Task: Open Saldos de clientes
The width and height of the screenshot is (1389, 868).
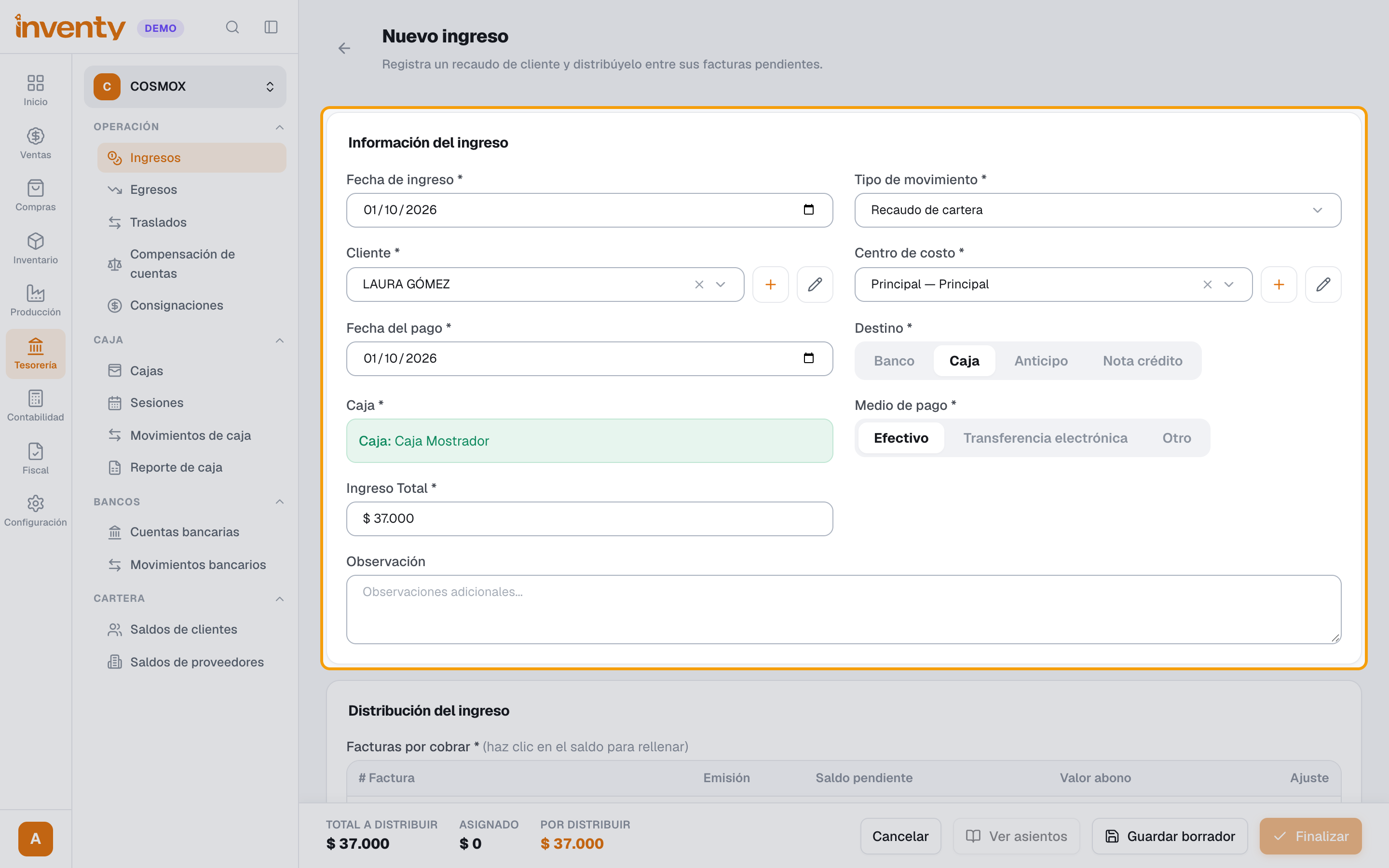Action: tap(191, 629)
